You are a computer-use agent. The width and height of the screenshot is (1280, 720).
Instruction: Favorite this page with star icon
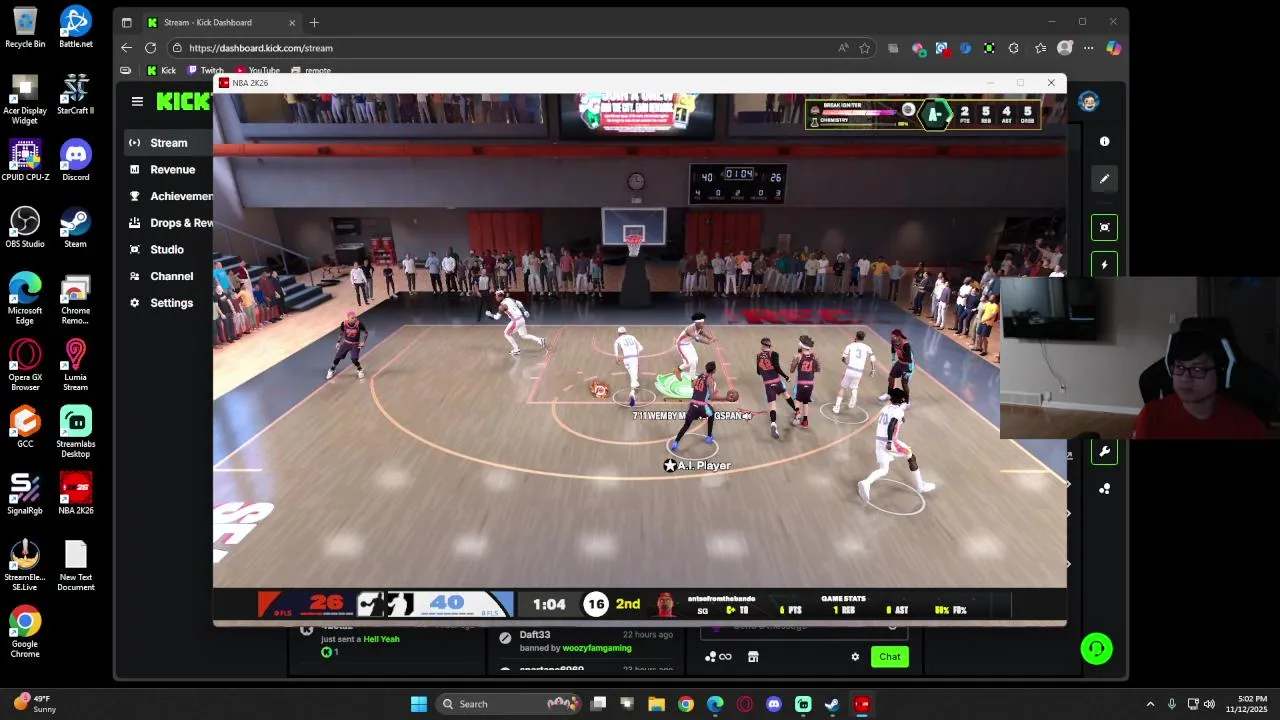point(865,48)
